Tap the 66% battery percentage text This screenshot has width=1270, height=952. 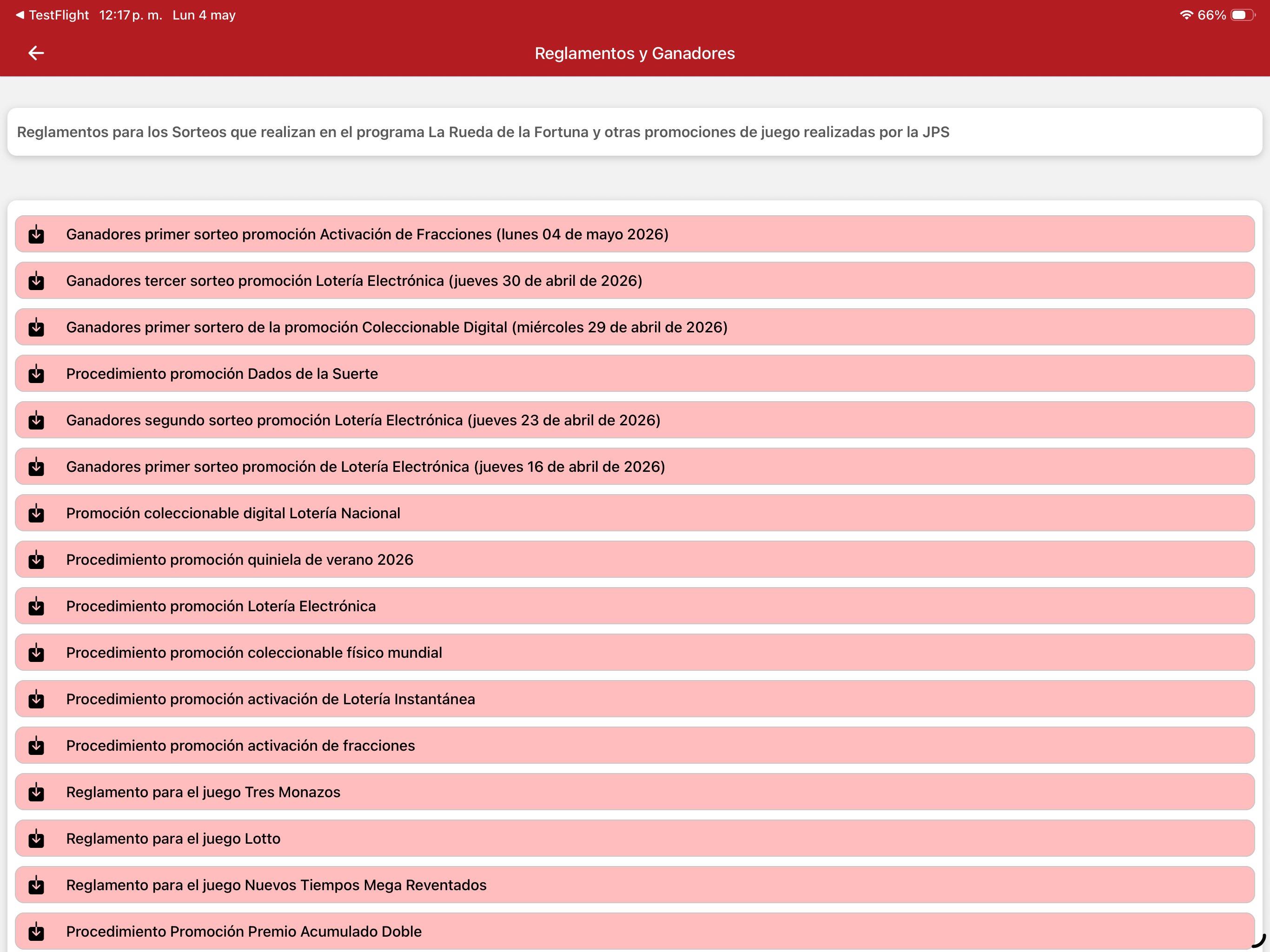[x=1211, y=15]
